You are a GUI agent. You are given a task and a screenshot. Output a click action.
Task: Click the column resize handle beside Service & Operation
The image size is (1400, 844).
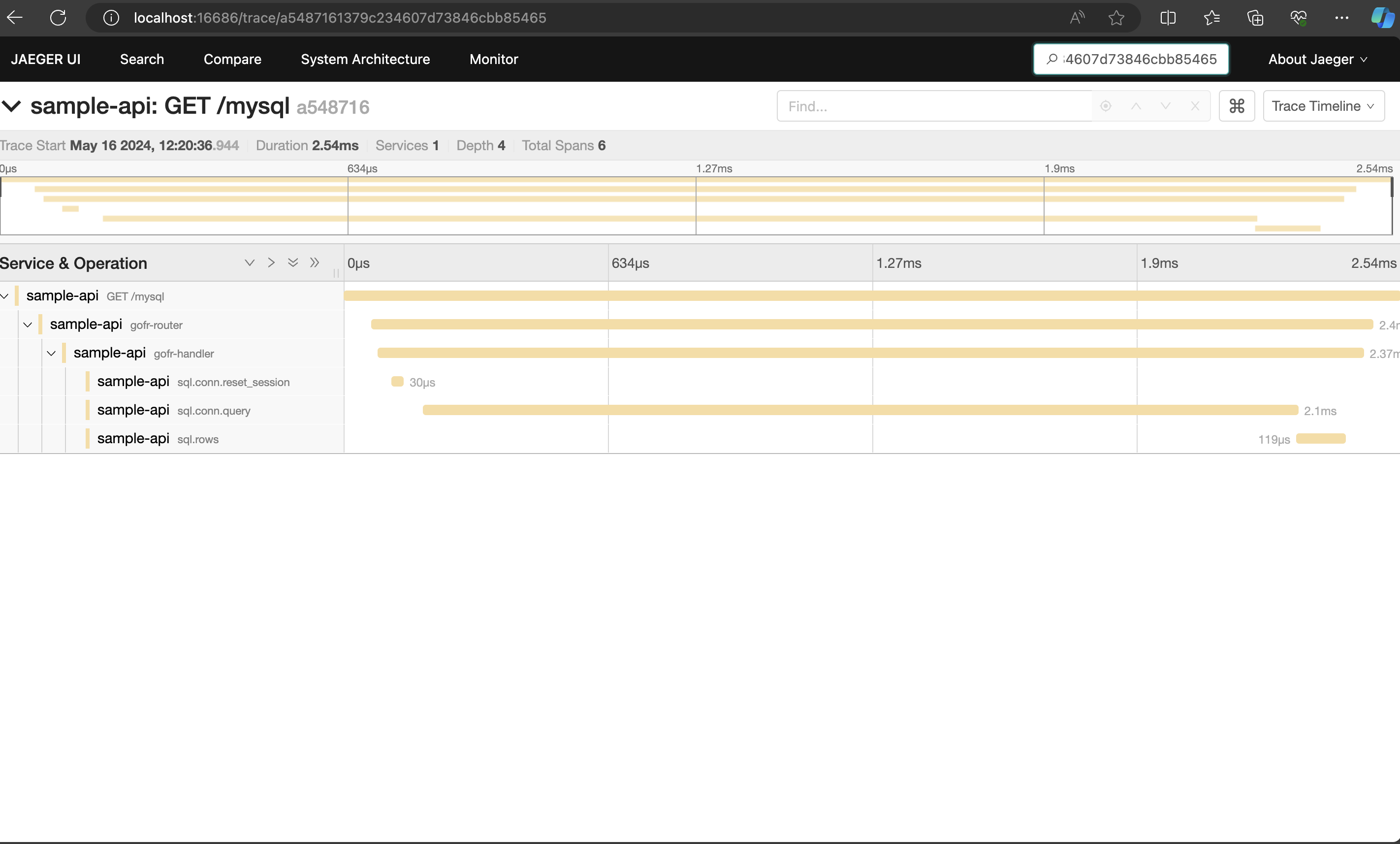336,273
